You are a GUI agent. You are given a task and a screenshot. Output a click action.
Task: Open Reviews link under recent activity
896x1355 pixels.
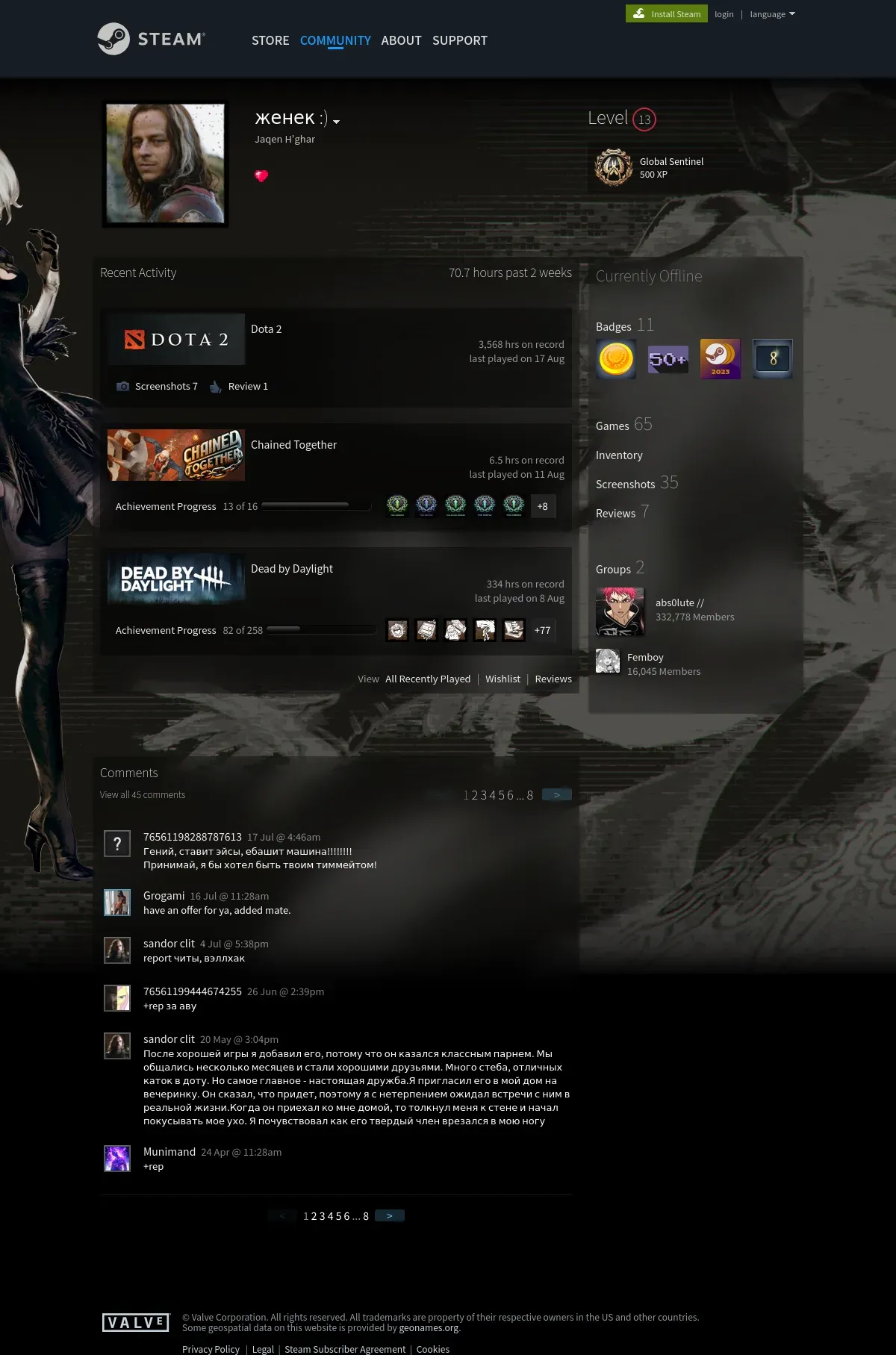pyautogui.click(x=553, y=679)
